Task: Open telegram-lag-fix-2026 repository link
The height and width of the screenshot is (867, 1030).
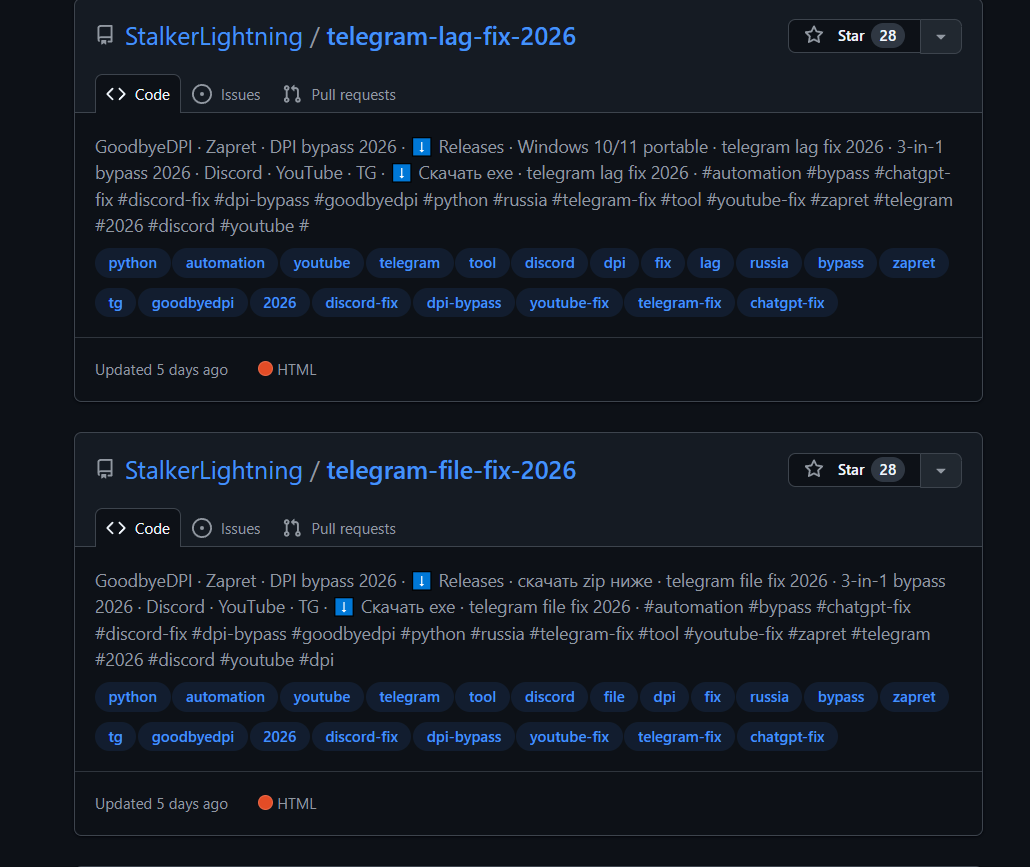Action: tap(451, 37)
